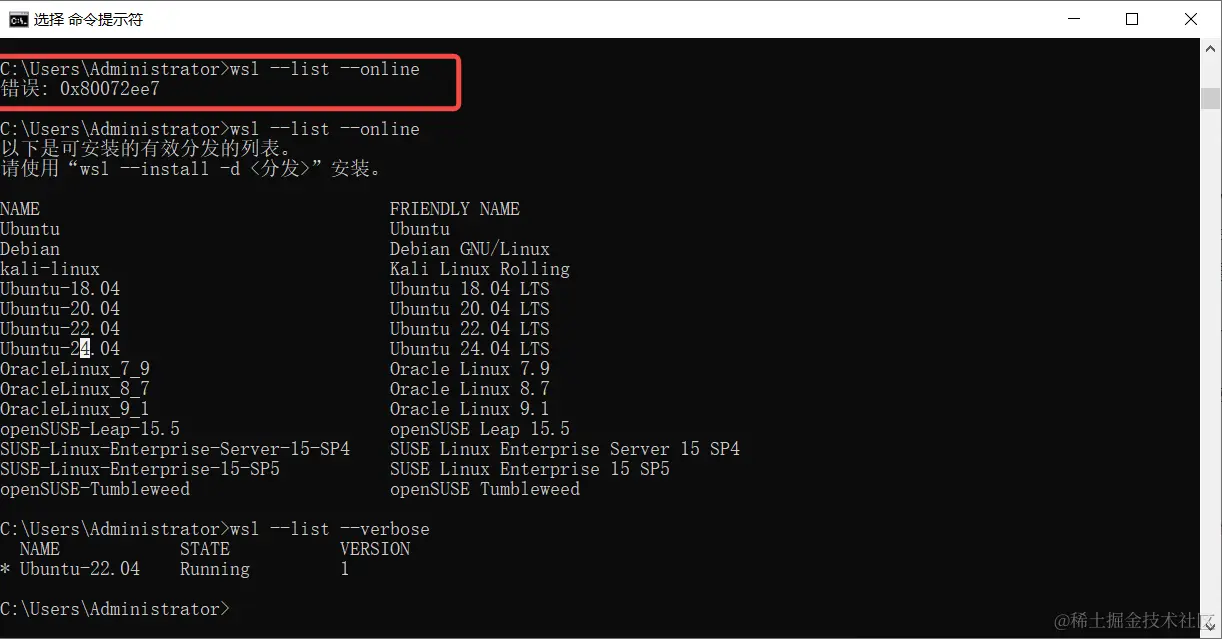This screenshot has width=1222, height=639.
Task: Click SUSE Linux Enterprise 15 SP5 text
Action: [x=530, y=469]
